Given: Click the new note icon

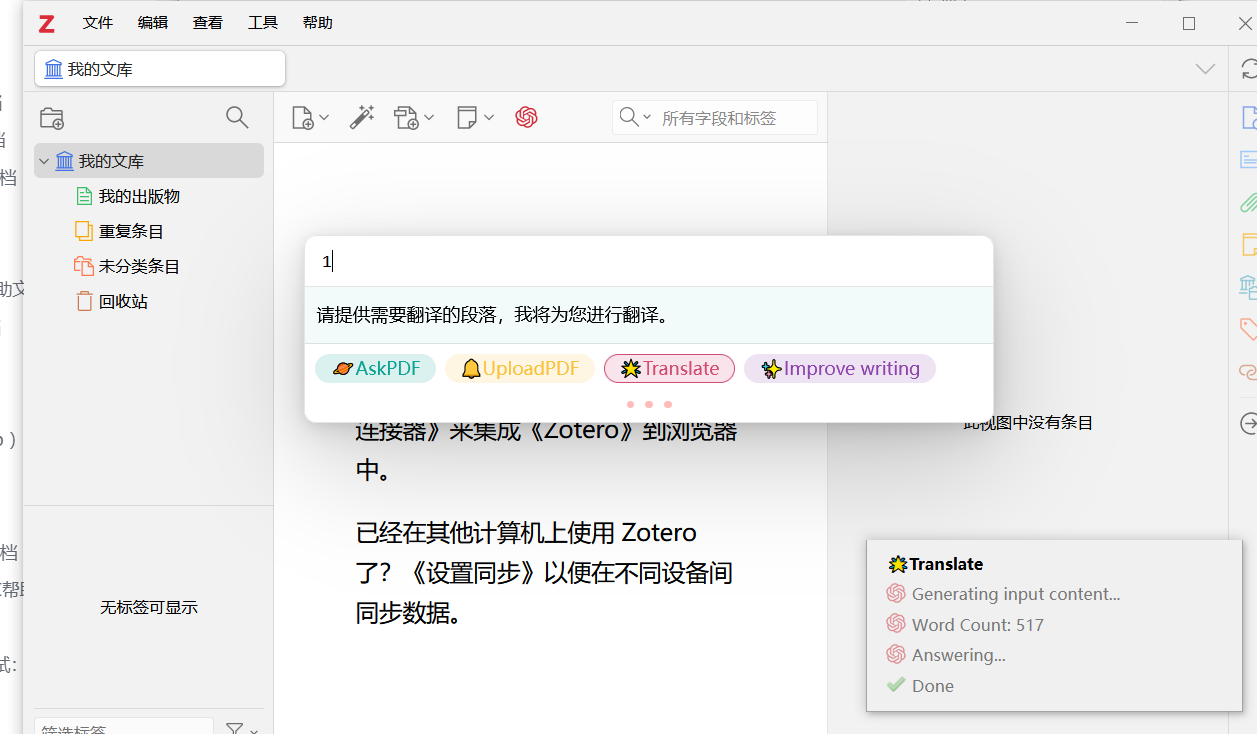Looking at the screenshot, I should pyautogui.click(x=467, y=118).
